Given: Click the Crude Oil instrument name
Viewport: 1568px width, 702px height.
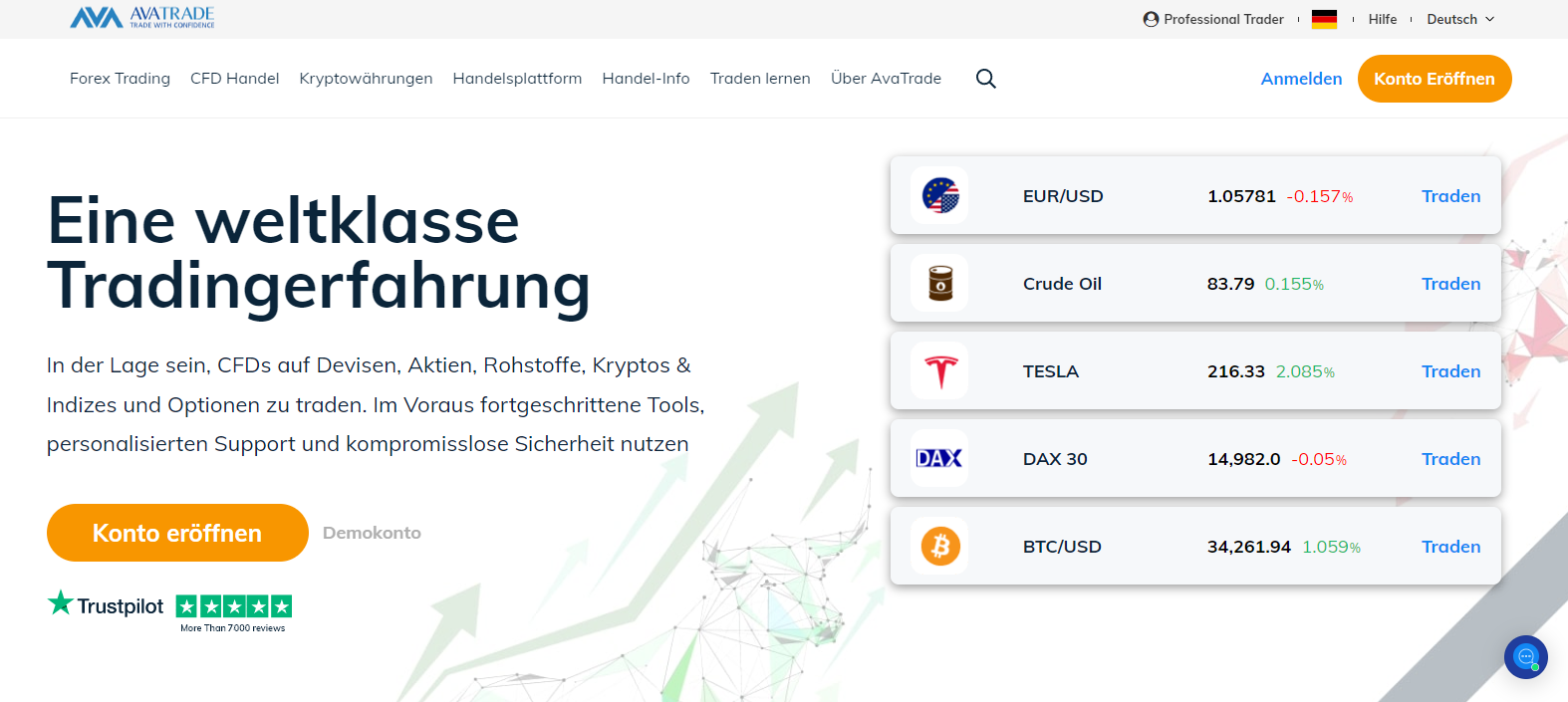Looking at the screenshot, I should [1062, 284].
